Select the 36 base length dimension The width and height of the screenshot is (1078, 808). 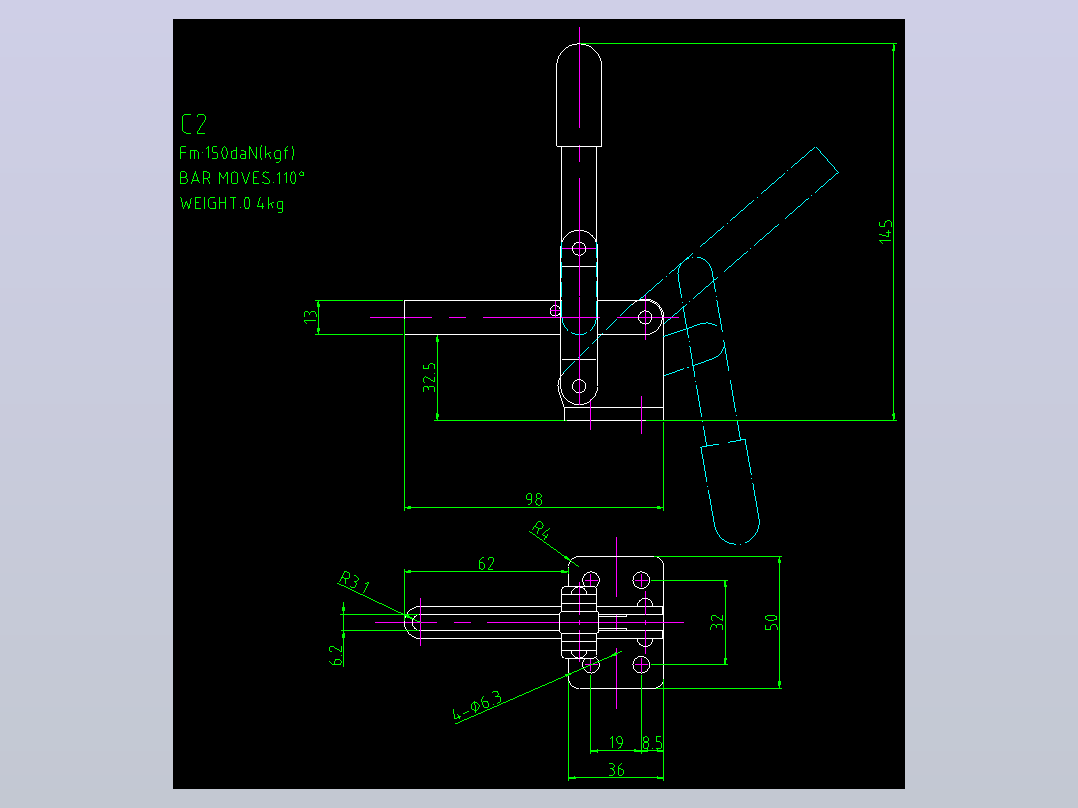pos(616,770)
